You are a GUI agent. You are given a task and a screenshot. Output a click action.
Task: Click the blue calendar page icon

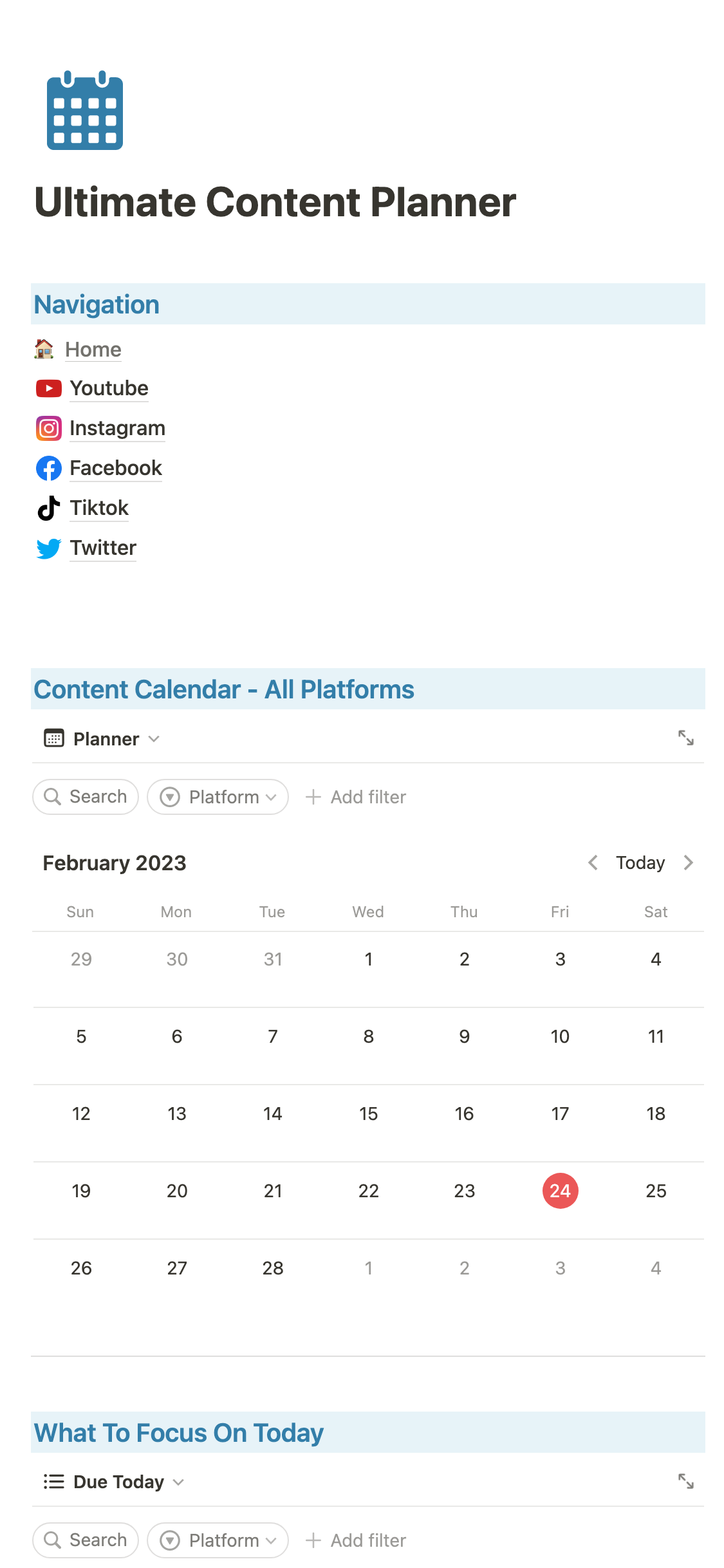tap(85, 111)
